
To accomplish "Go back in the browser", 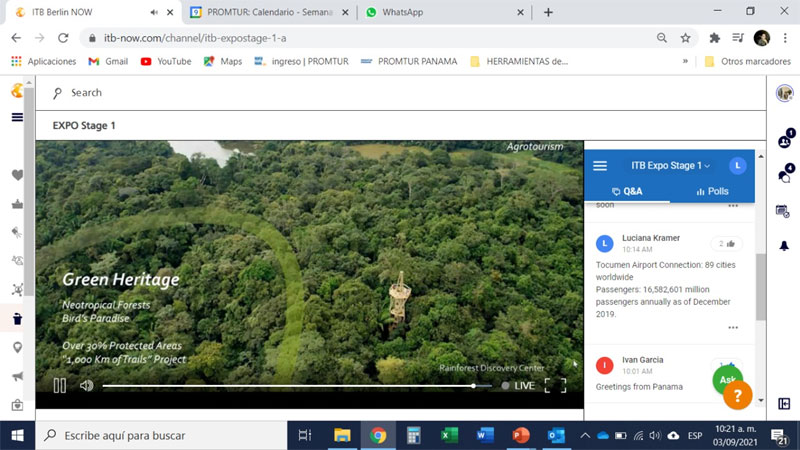I will click(16, 38).
